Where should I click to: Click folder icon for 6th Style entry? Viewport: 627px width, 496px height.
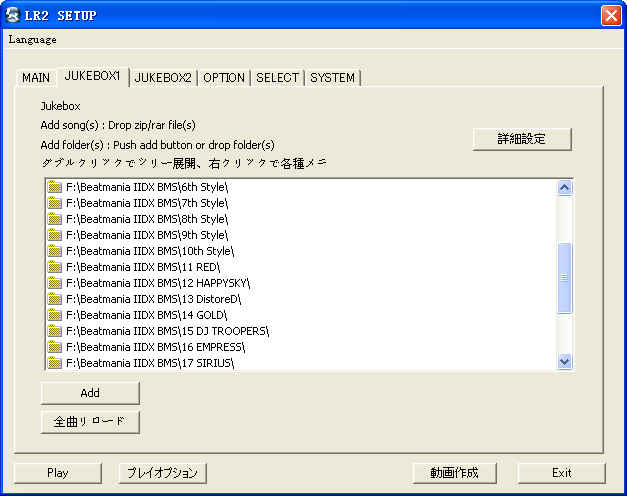54,187
